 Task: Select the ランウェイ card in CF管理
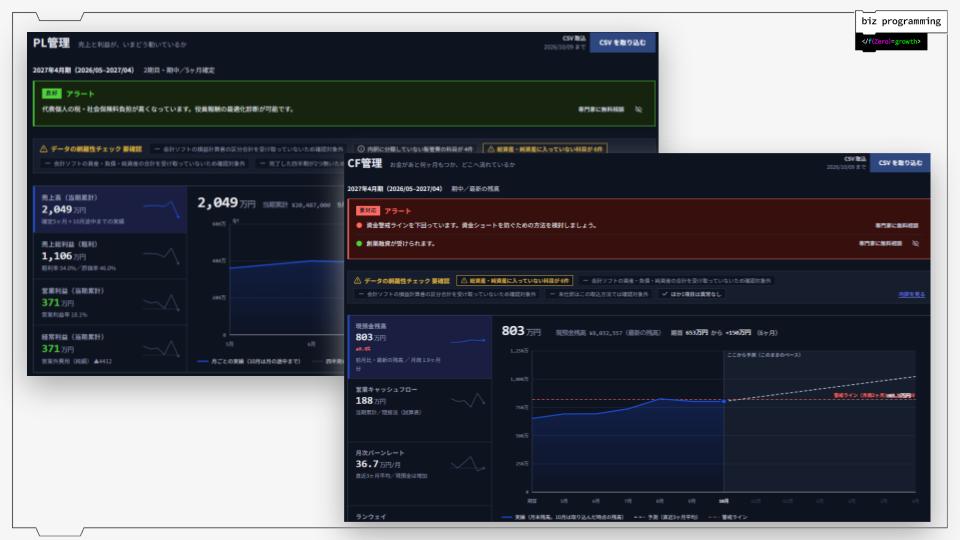click(x=420, y=514)
